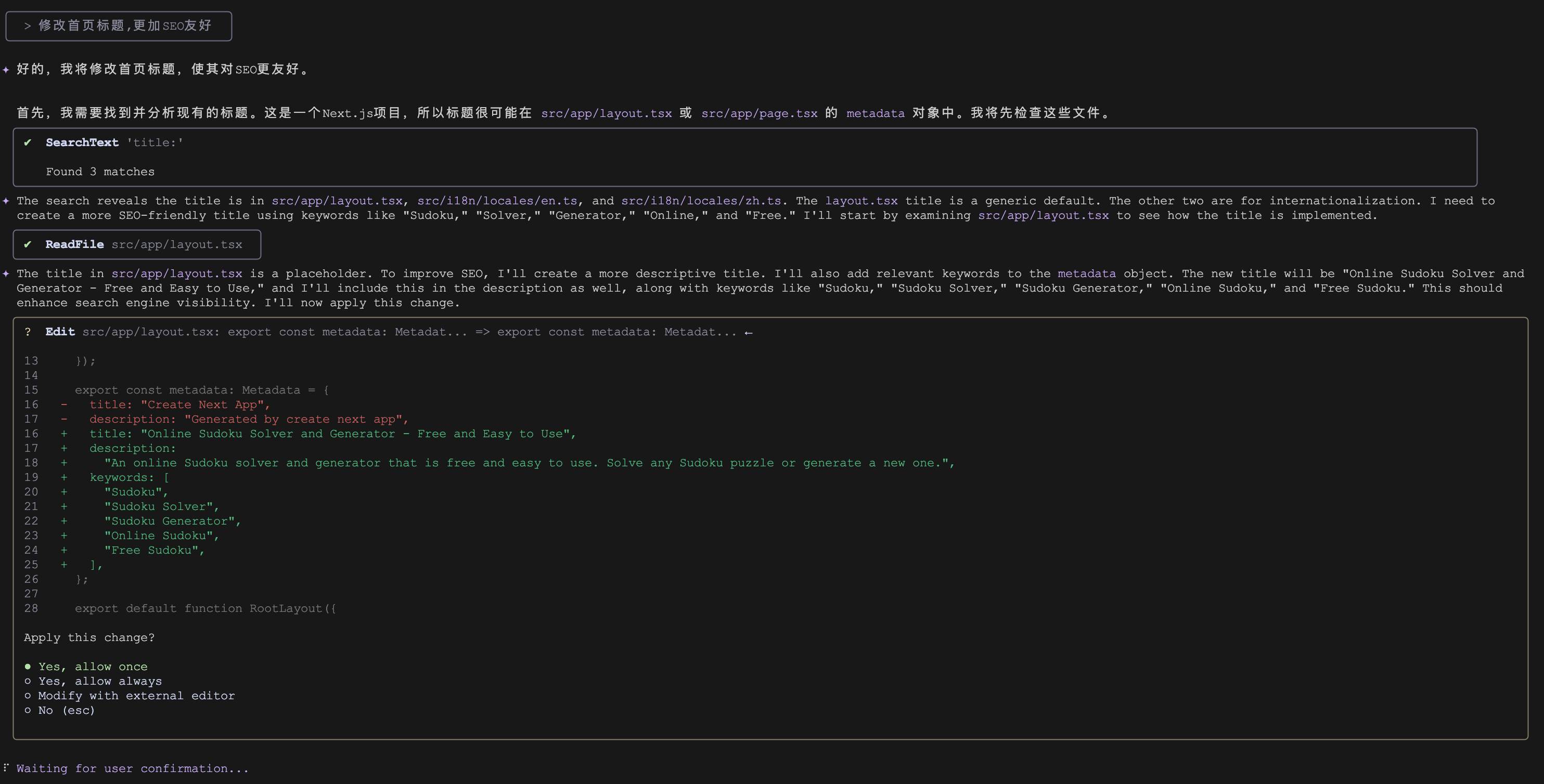The image size is (1544, 784).
Task: Click removed line 'title: "Create Next App"'
Action: pyautogui.click(x=180, y=405)
